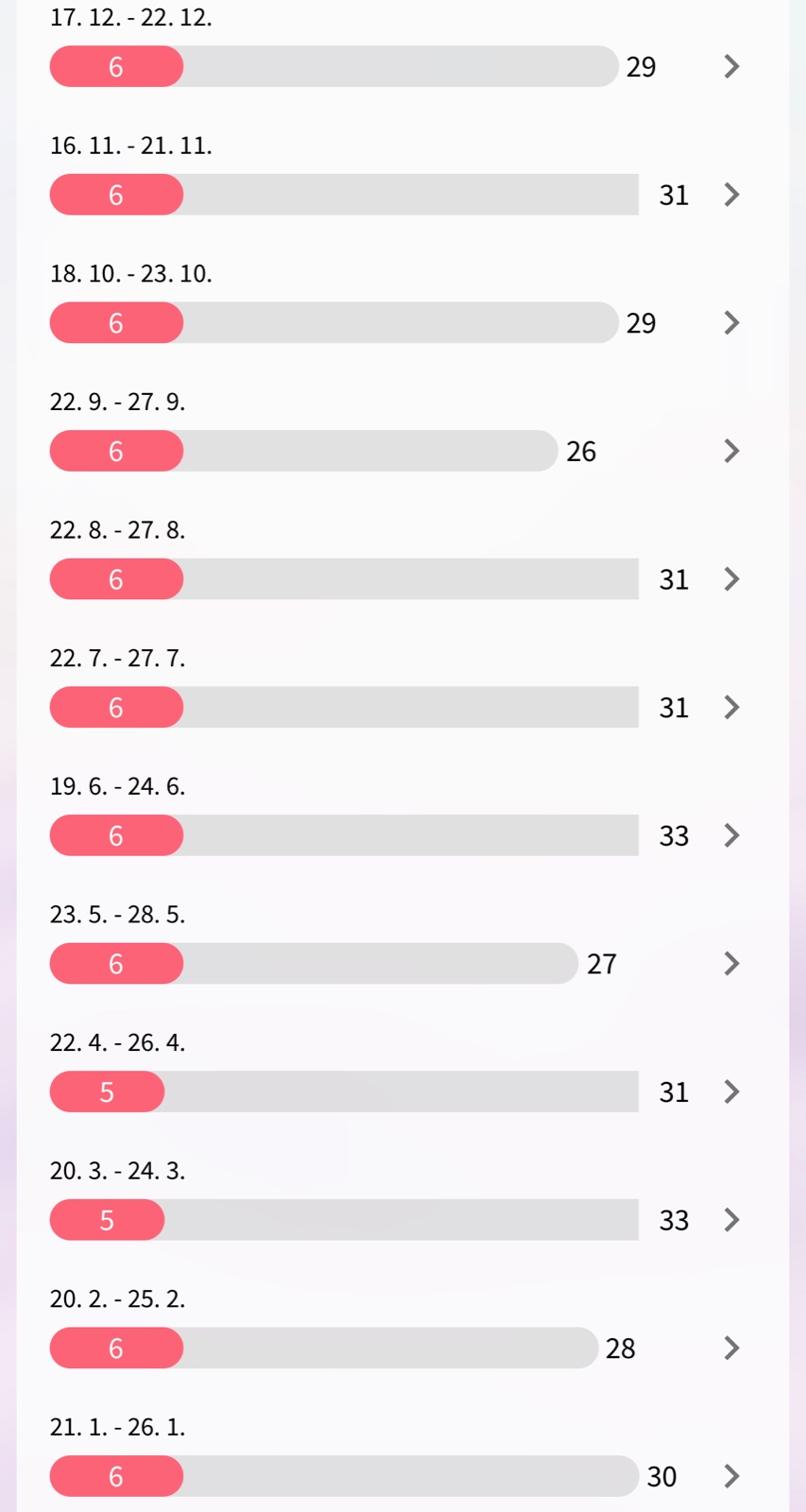Show details arrow for 22. 7. - 27. 7.
Image resolution: width=806 pixels, height=1512 pixels.
(730, 708)
